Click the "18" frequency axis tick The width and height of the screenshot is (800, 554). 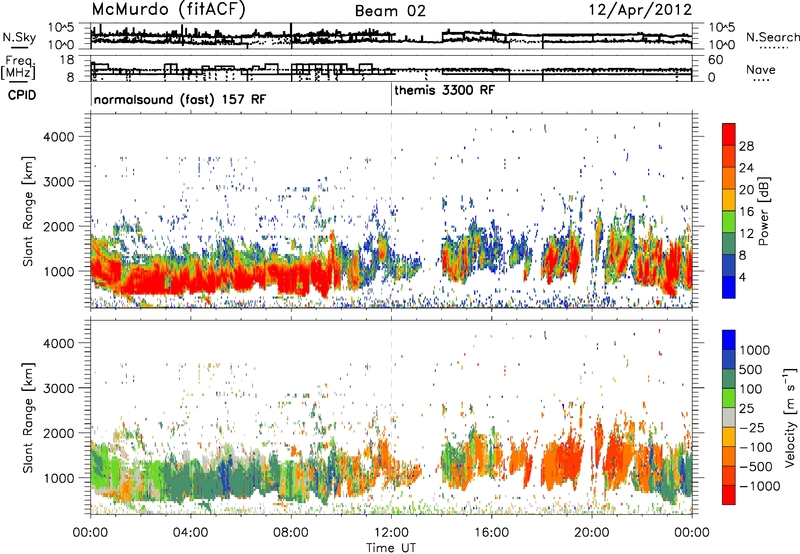pyautogui.click(x=67, y=60)
